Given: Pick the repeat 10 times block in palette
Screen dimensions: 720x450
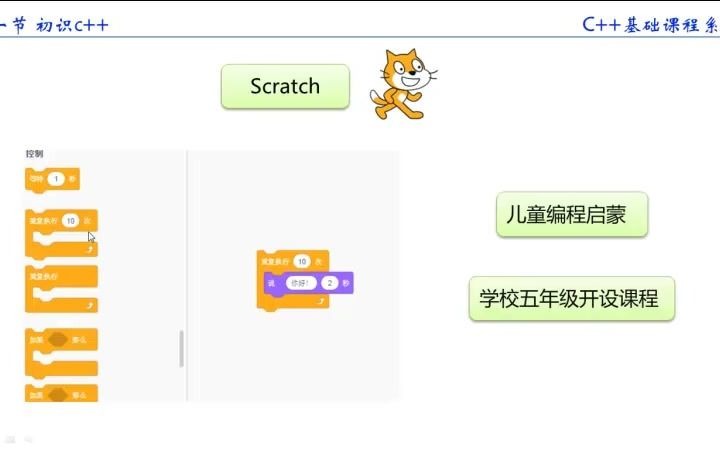Looking at the screenshot, I should (61, 234).
